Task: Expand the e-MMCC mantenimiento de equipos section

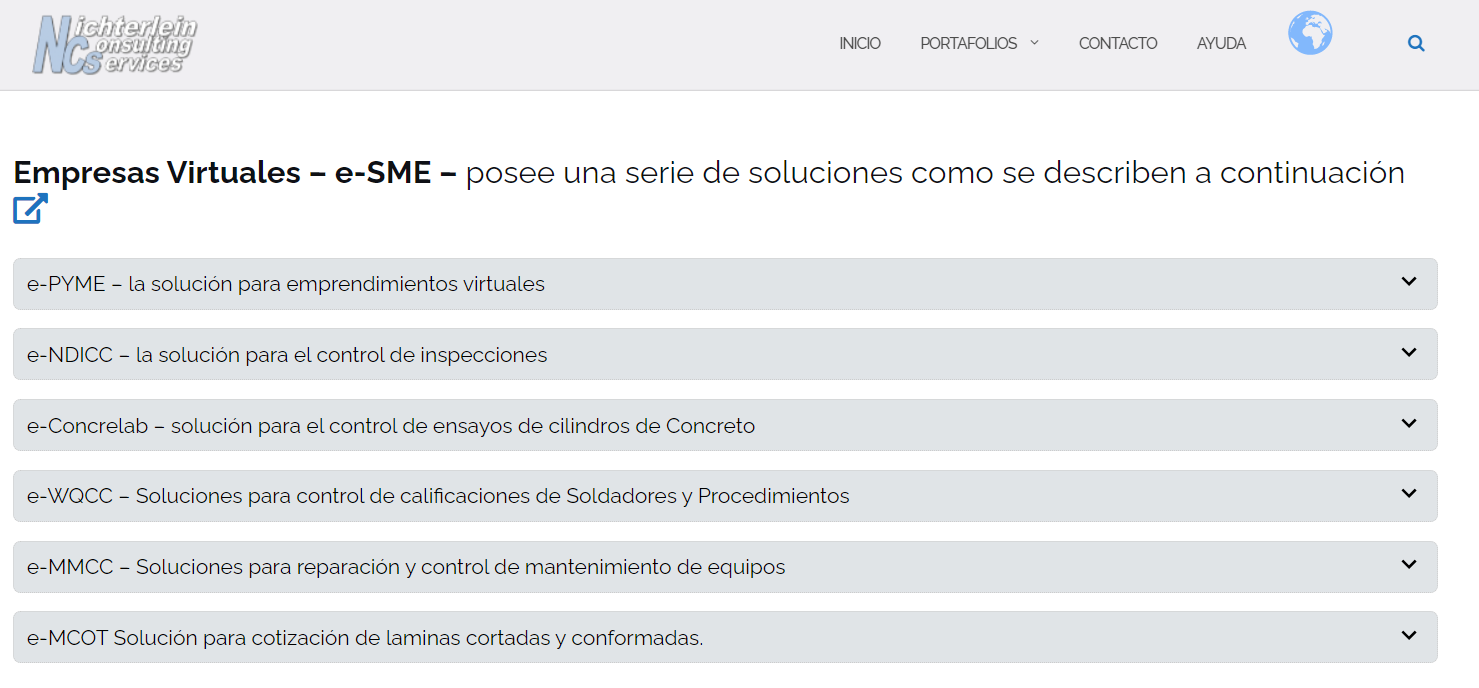Action: click(x=406, y=567)
